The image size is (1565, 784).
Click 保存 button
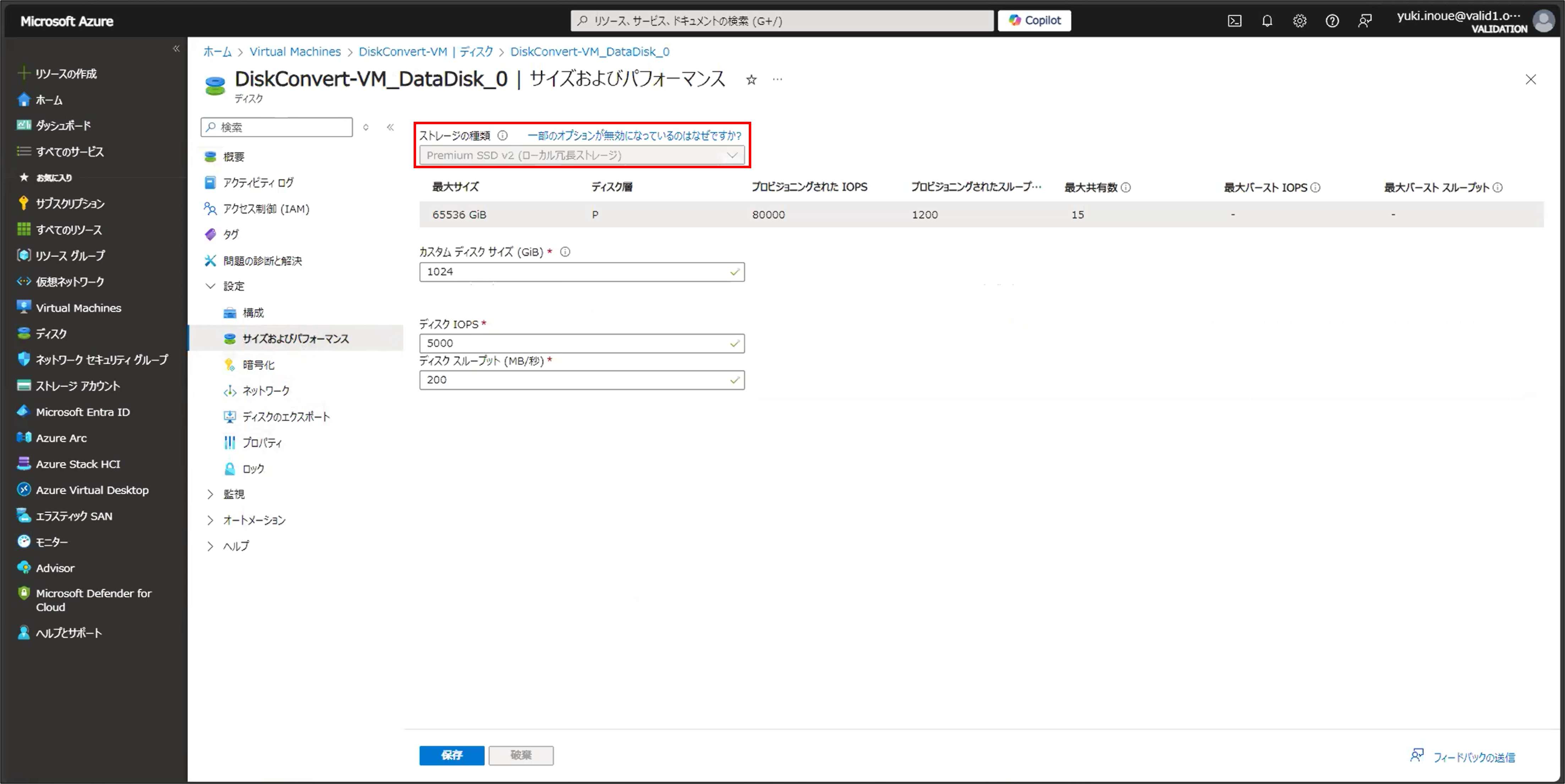[x=451, y=755]
